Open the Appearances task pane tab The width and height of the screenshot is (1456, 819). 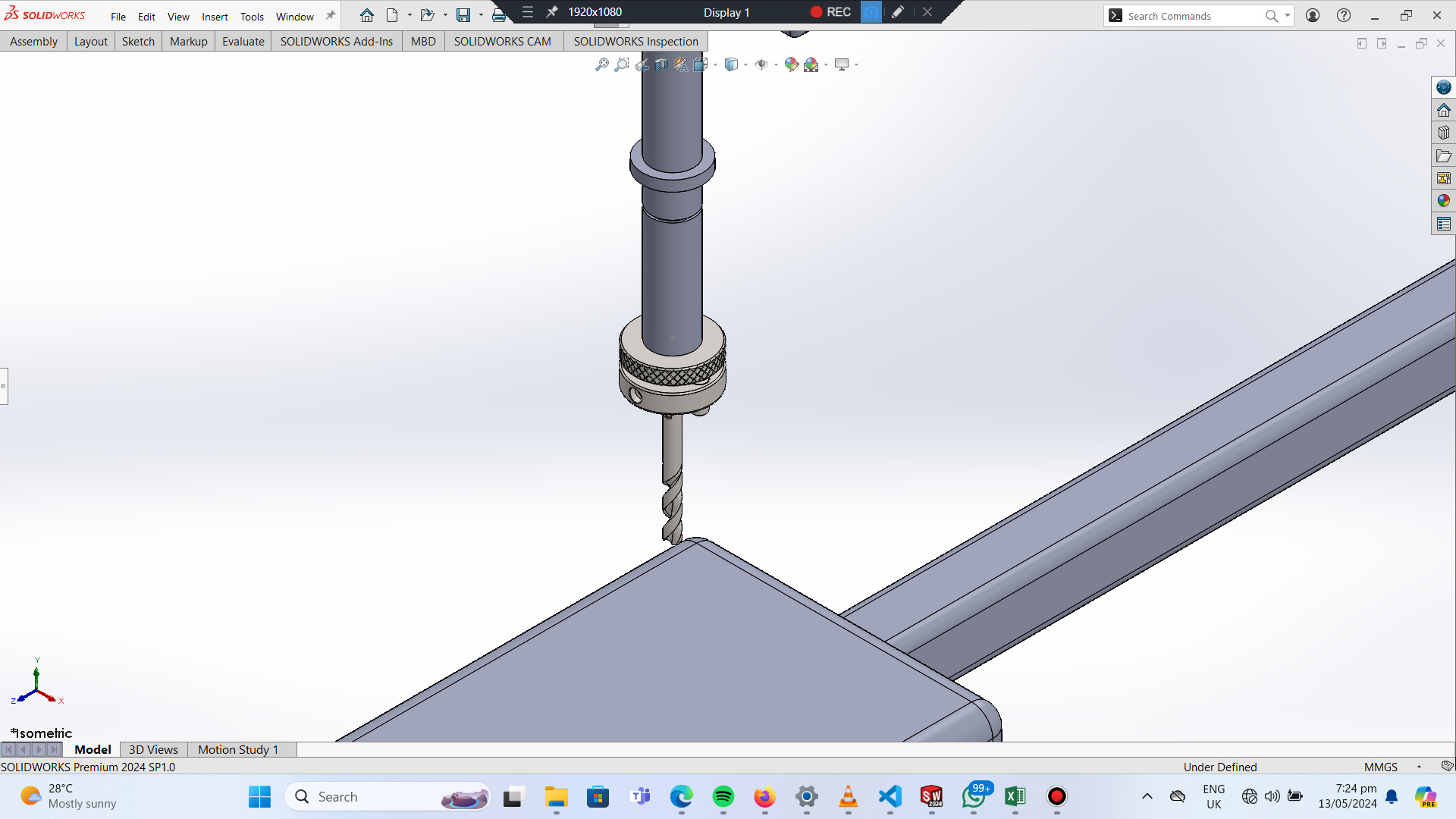(1443, 201)
